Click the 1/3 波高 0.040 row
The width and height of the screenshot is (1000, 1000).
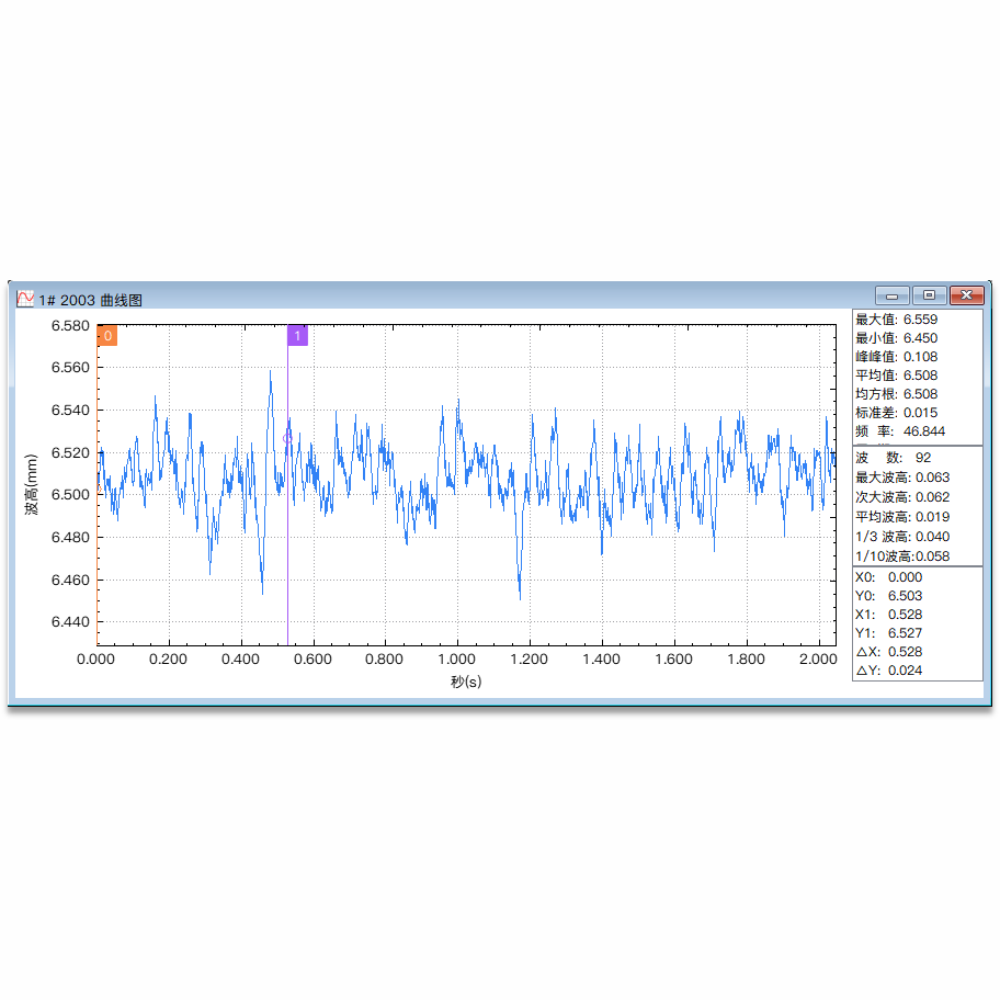pyautogui.click(x=902, y=537)
